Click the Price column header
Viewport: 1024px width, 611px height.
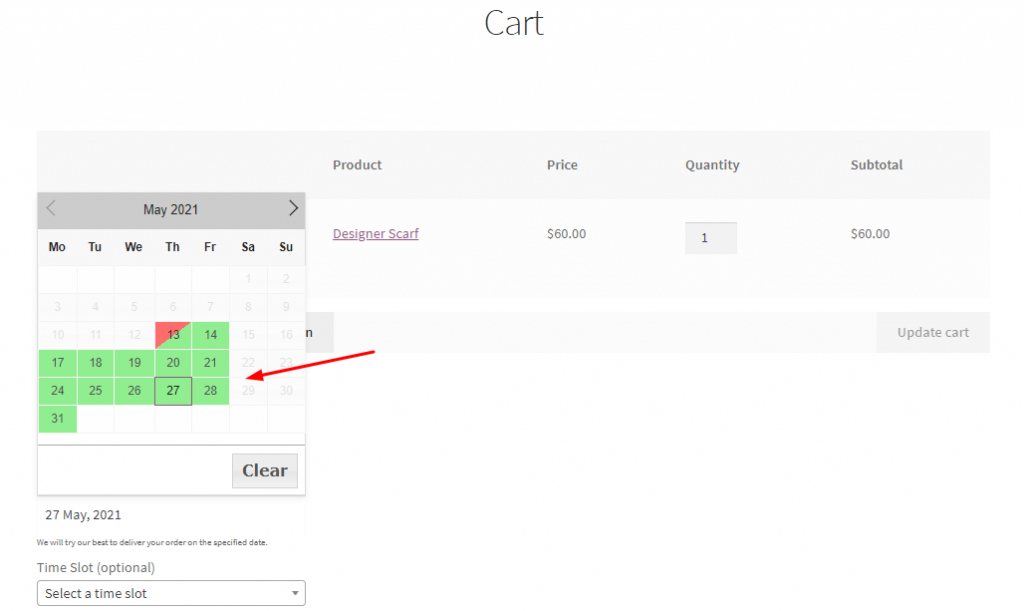click(x=562, y=164)
